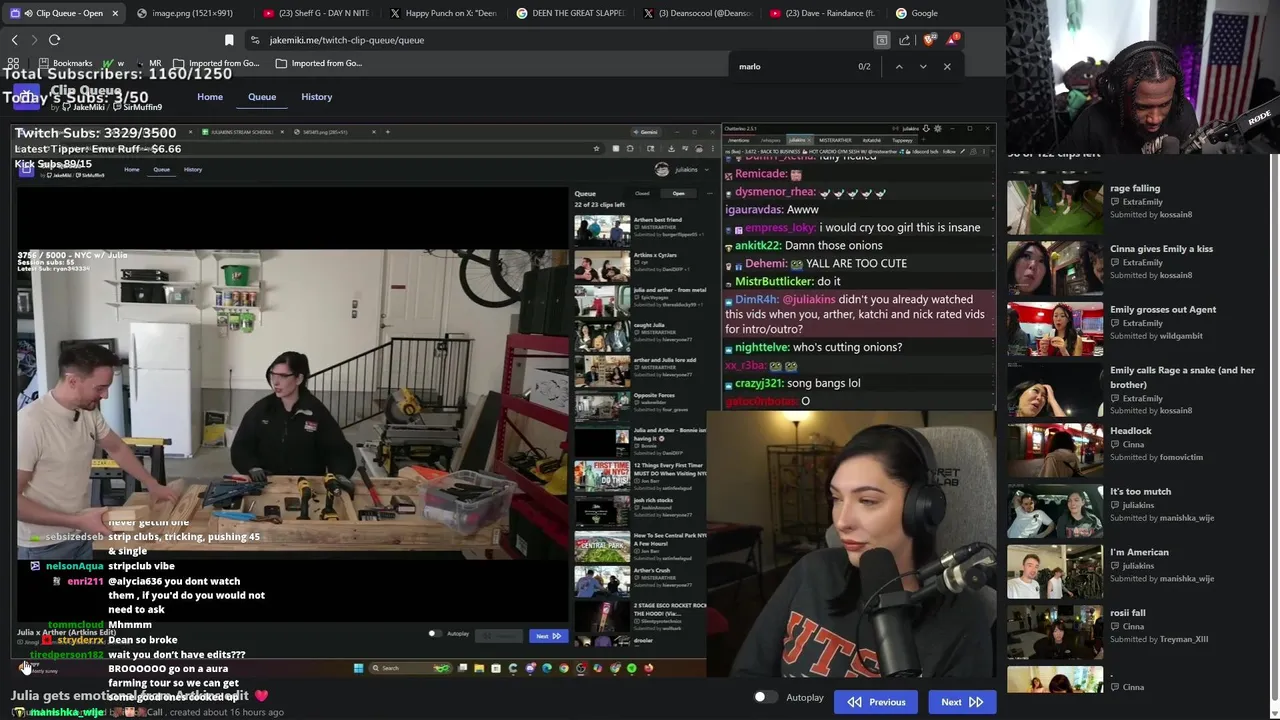Switch to DEEN THE GREAT SLAPPED tab

click(x=572, y=13)
